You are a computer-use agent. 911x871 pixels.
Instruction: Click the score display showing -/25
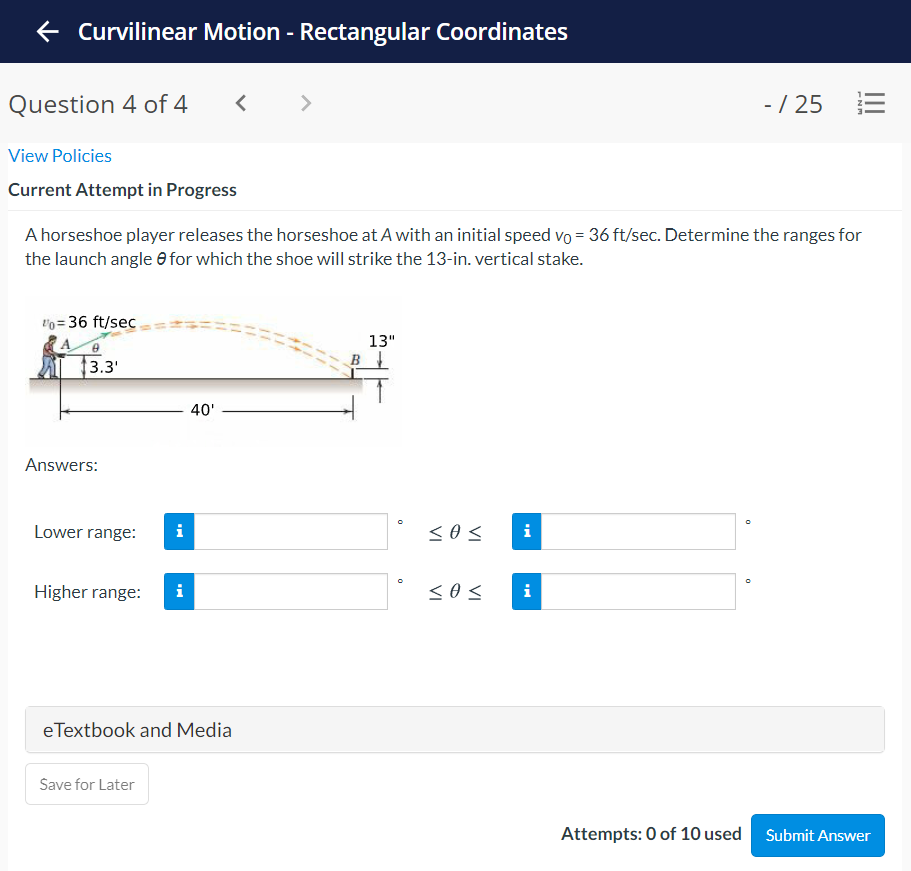[x=793, y=103]
